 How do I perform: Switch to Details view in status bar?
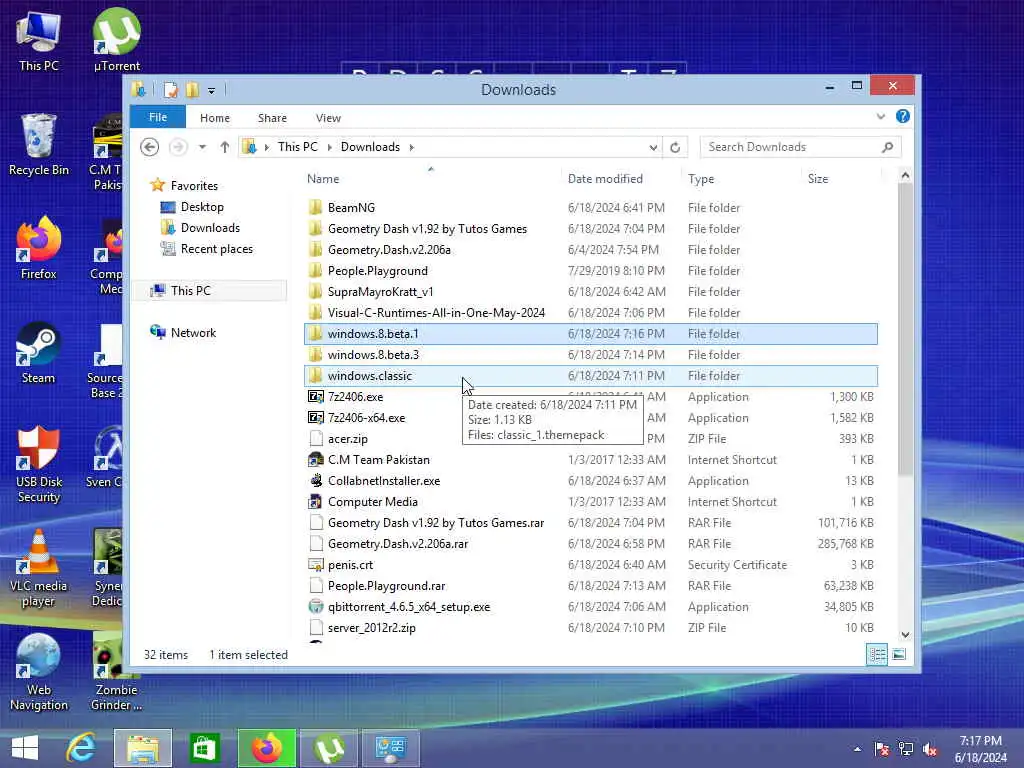[877, 654]
